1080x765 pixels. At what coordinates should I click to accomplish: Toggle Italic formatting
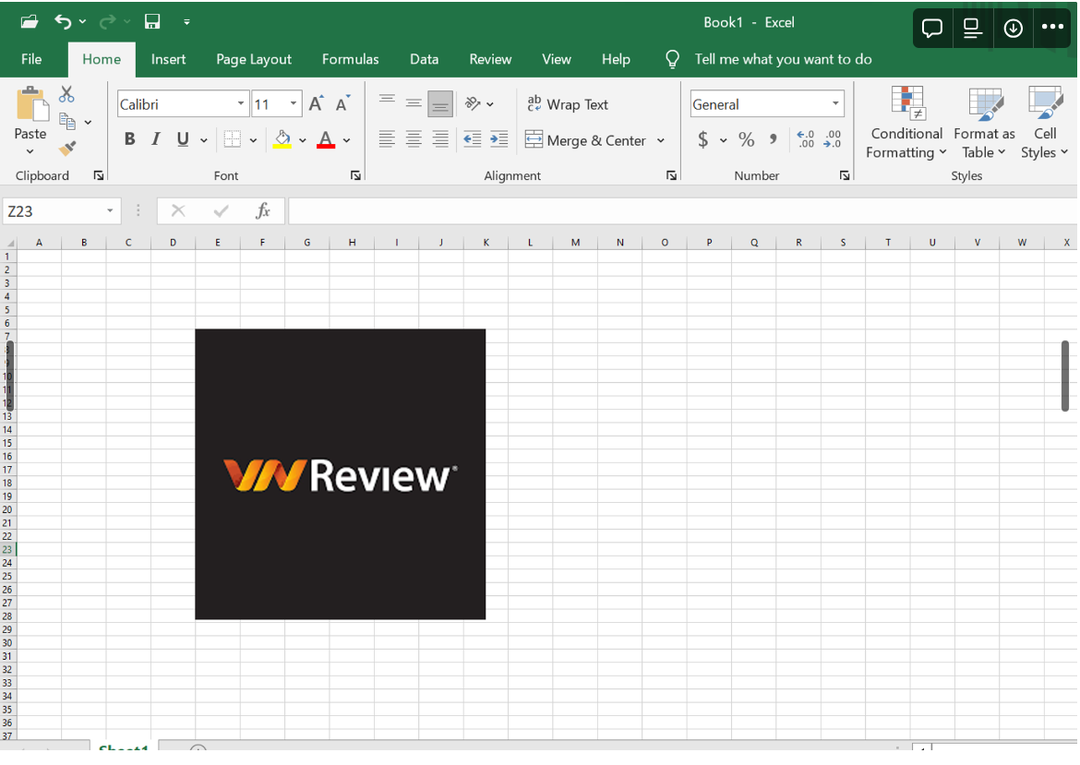(x=156, y=140)
